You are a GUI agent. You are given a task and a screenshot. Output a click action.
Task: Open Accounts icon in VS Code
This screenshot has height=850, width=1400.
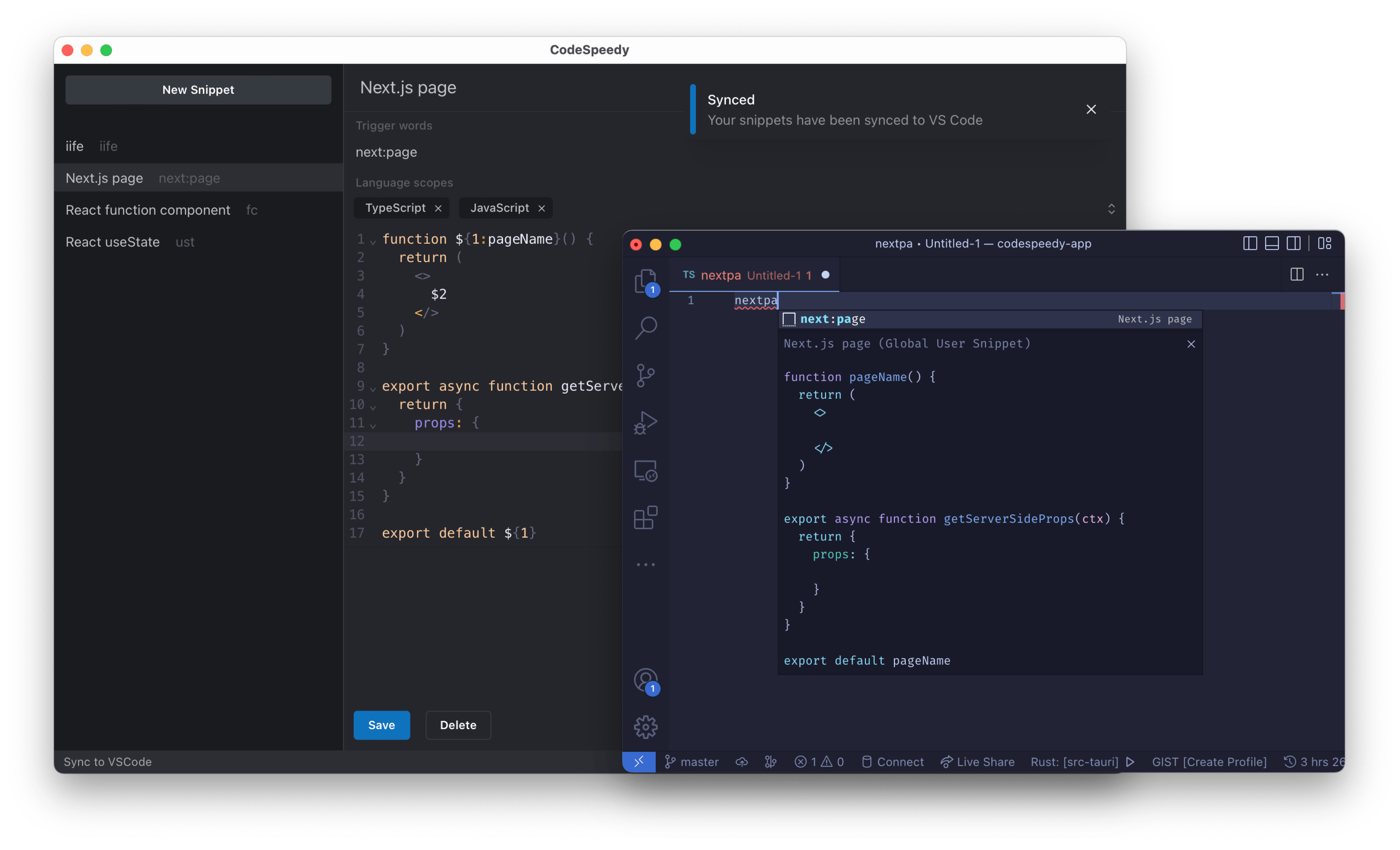(x=646, y=680)
